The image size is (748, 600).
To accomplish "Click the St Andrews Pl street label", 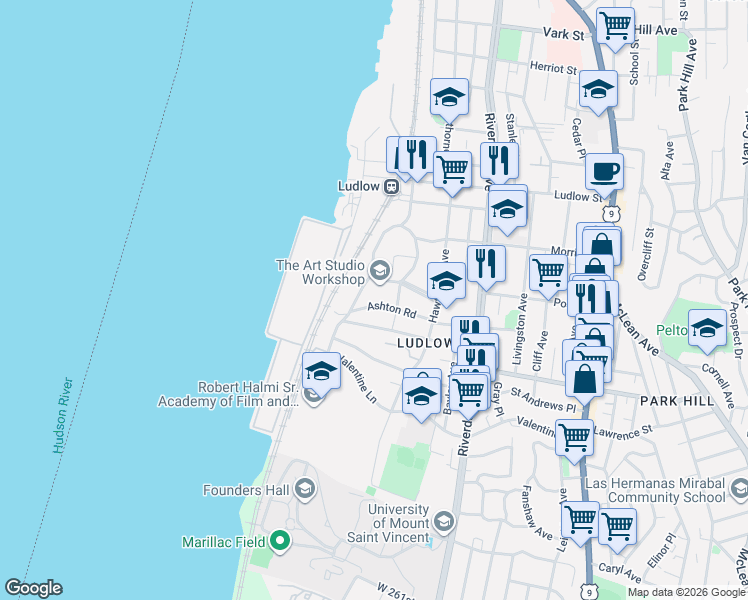I will pos(543,400).
